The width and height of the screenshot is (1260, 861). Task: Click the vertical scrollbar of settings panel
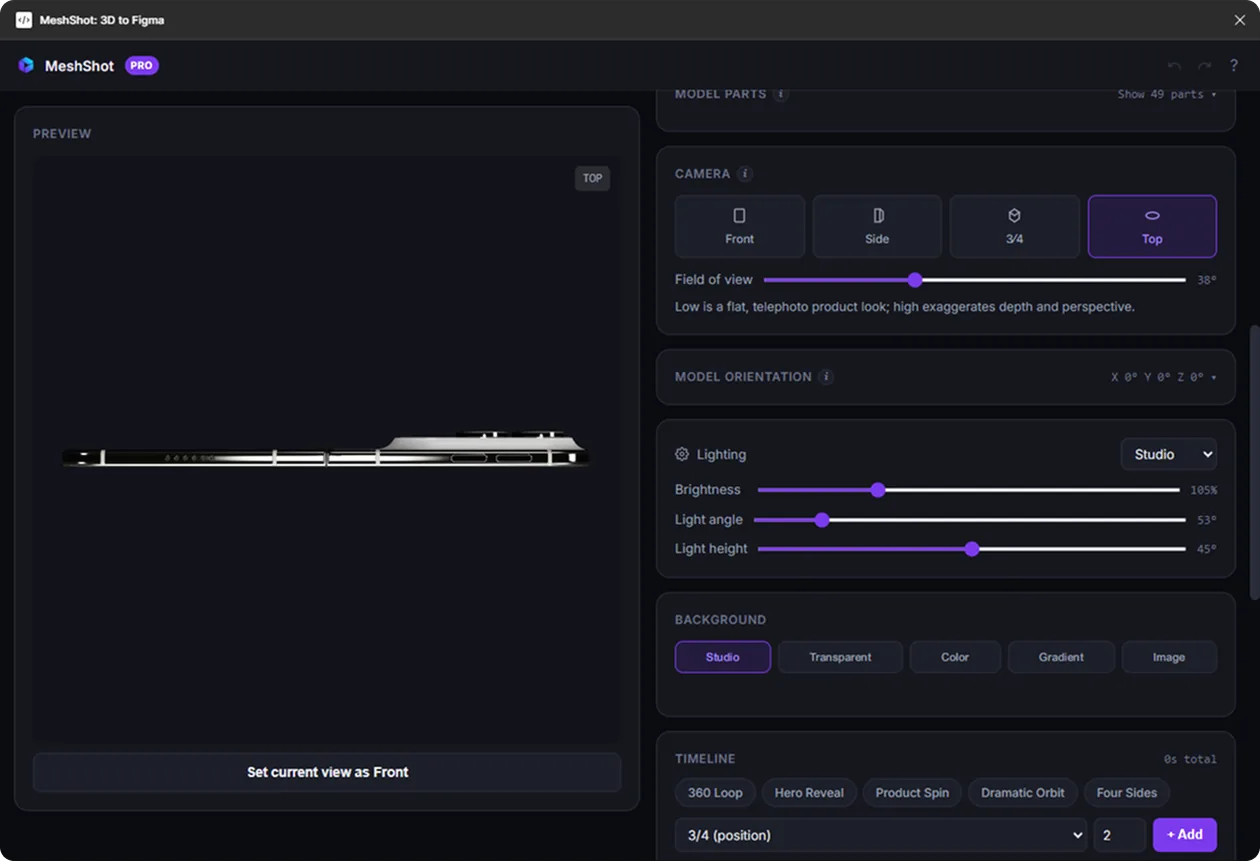click(1254, 462)
